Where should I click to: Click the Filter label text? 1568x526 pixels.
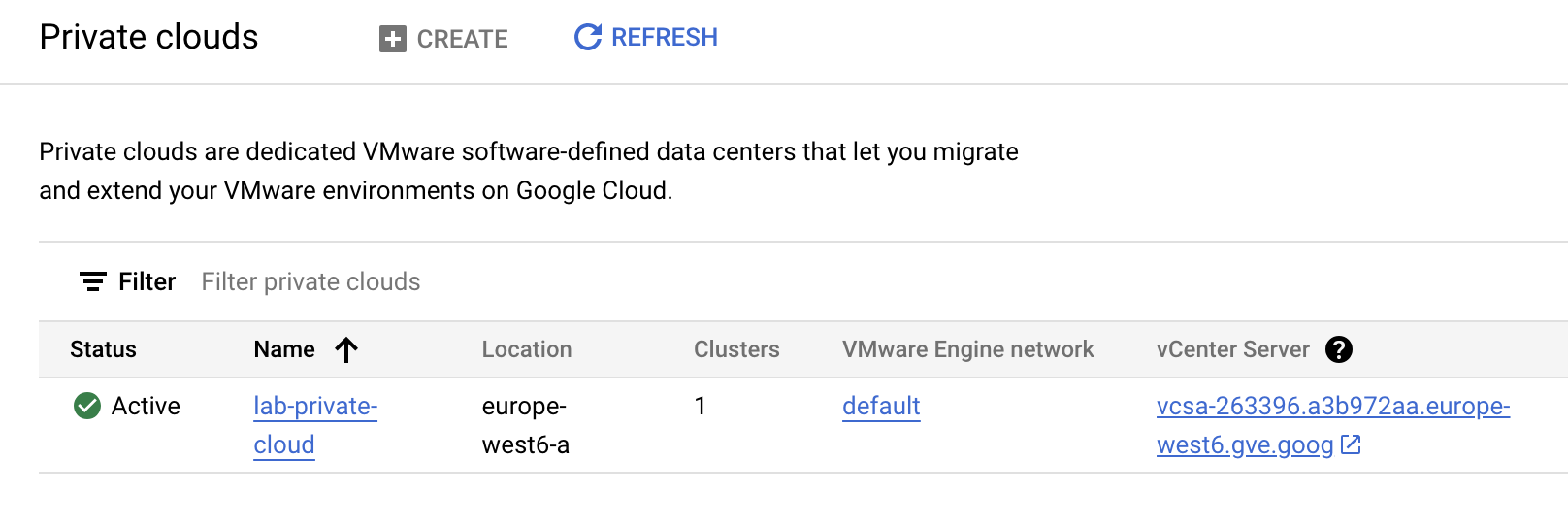(x=147, y=281)
